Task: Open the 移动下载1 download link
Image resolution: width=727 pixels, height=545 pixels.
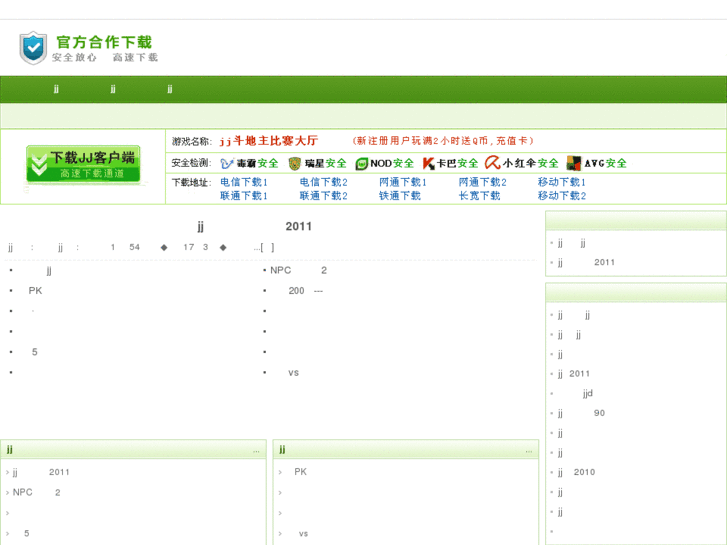Action: [x=561, y=182]
